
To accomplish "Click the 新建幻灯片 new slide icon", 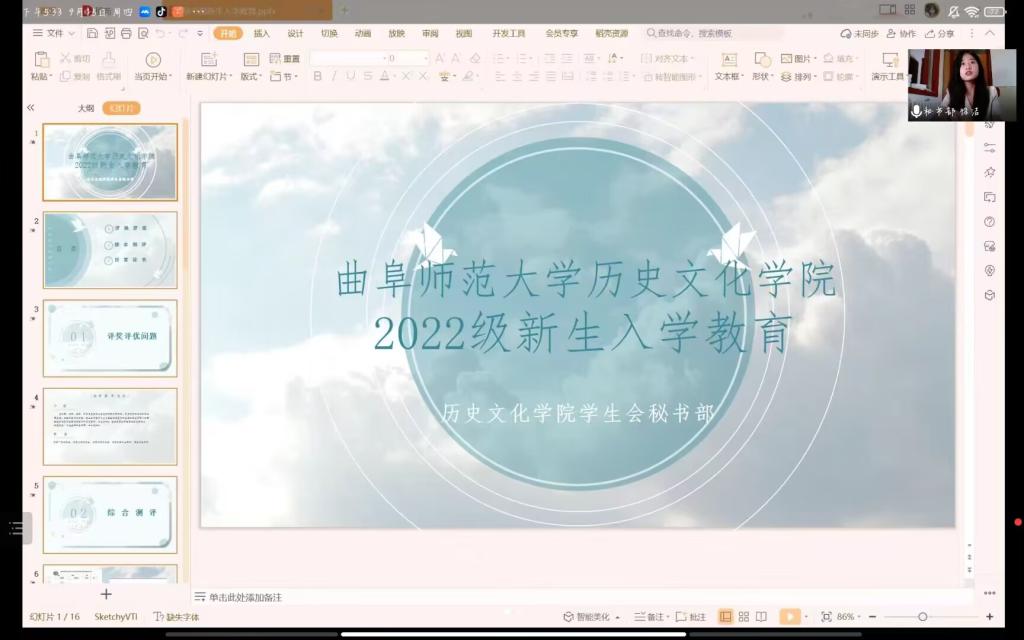I will point(208,60).
